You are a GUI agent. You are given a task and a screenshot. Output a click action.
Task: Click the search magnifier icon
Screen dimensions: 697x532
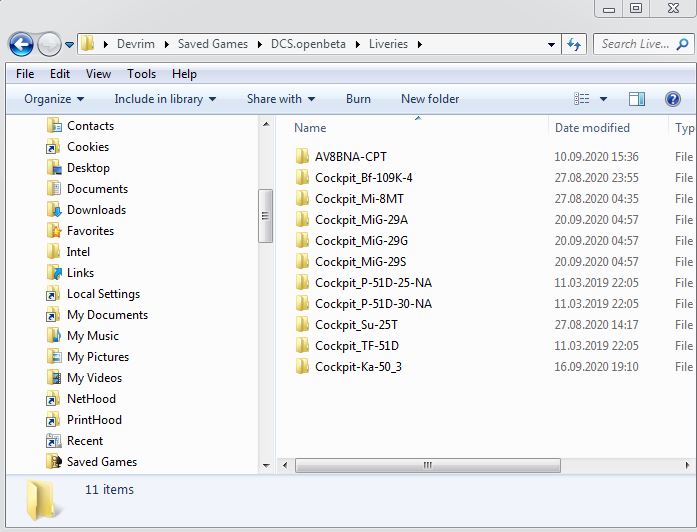[682, 44]
